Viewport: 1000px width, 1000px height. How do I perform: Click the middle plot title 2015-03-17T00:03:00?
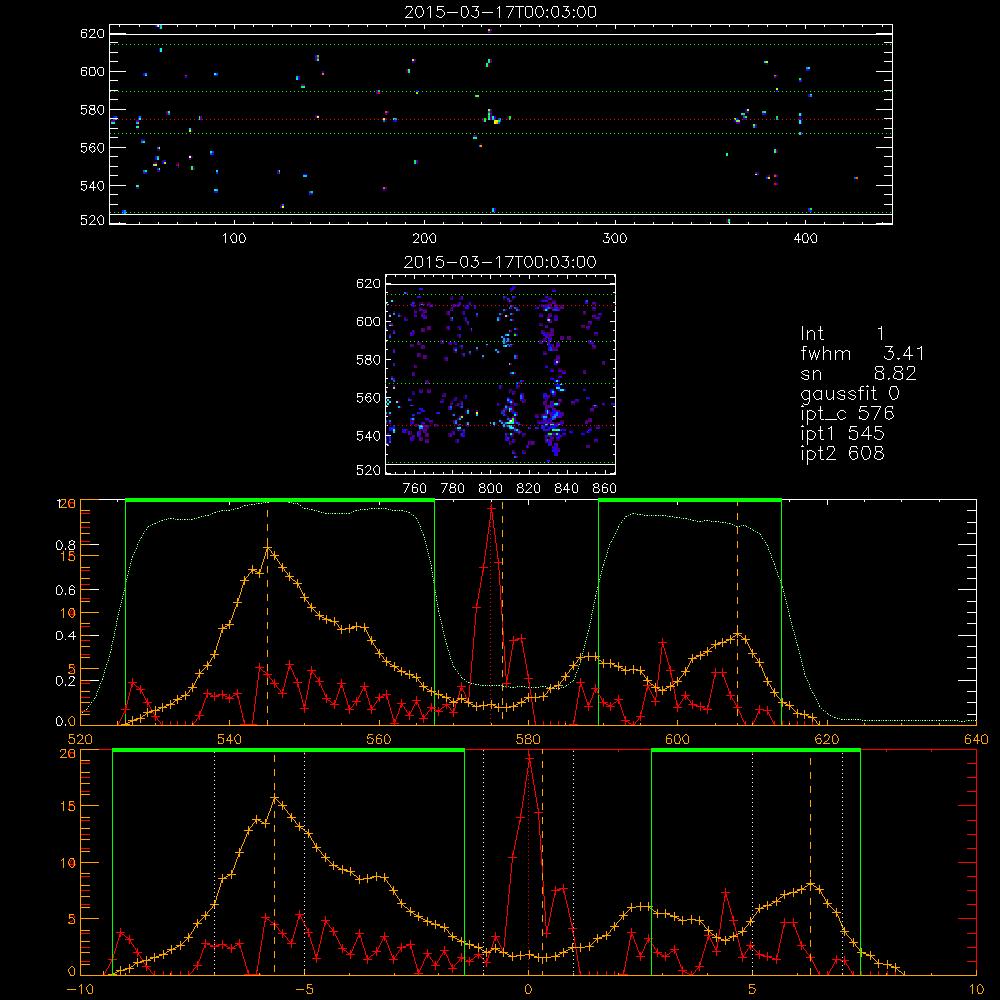(501, 262)
